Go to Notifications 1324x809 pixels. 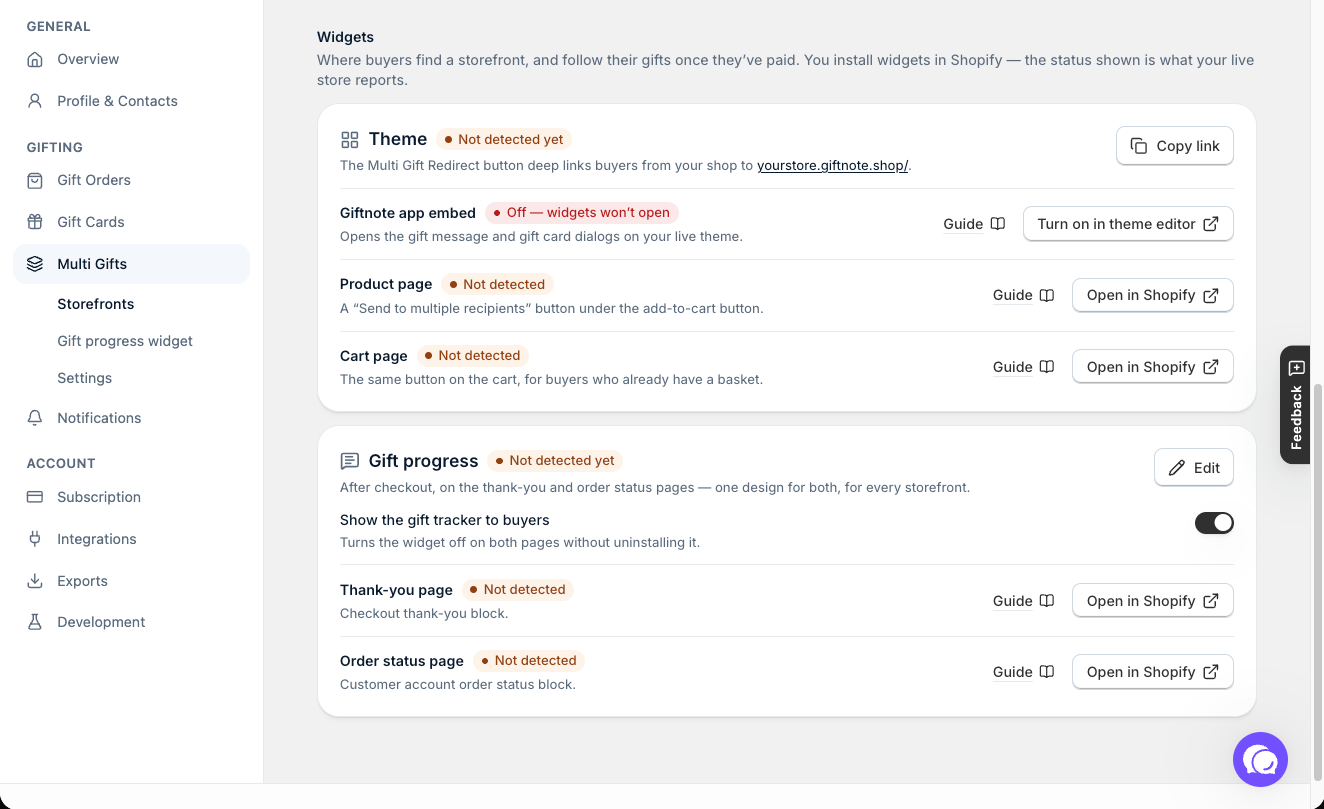coord(131,418)
